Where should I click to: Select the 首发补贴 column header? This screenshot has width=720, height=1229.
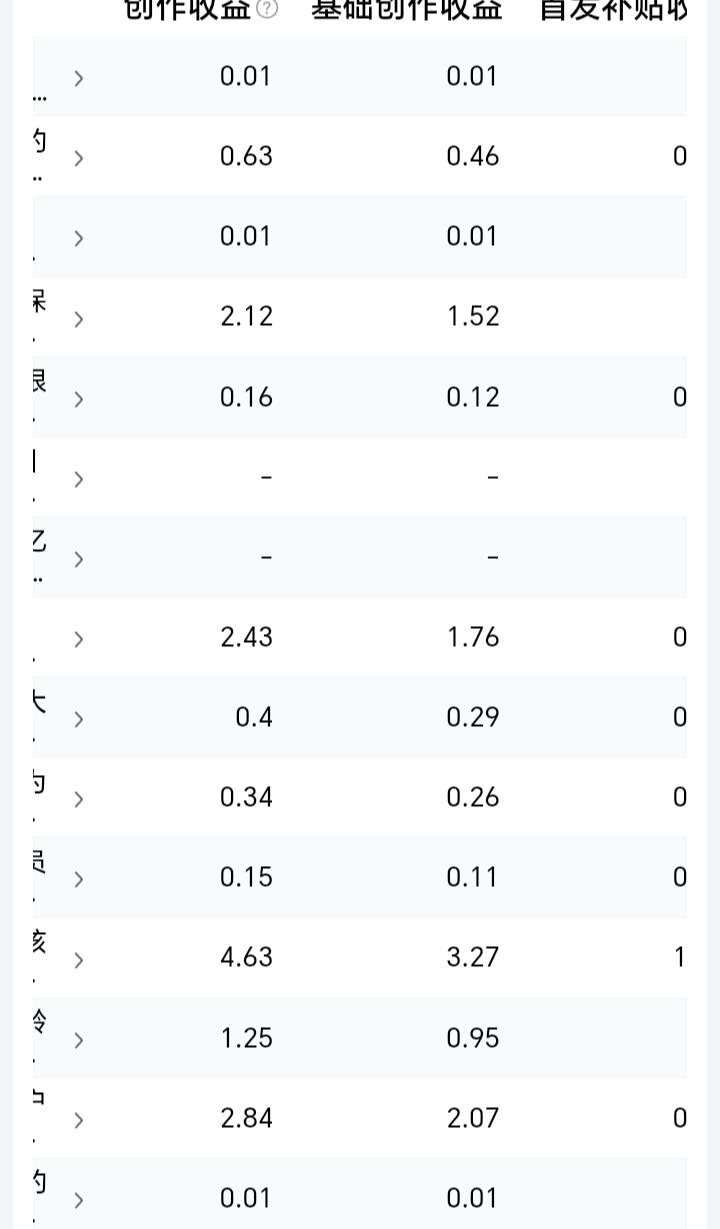[613, 9]
